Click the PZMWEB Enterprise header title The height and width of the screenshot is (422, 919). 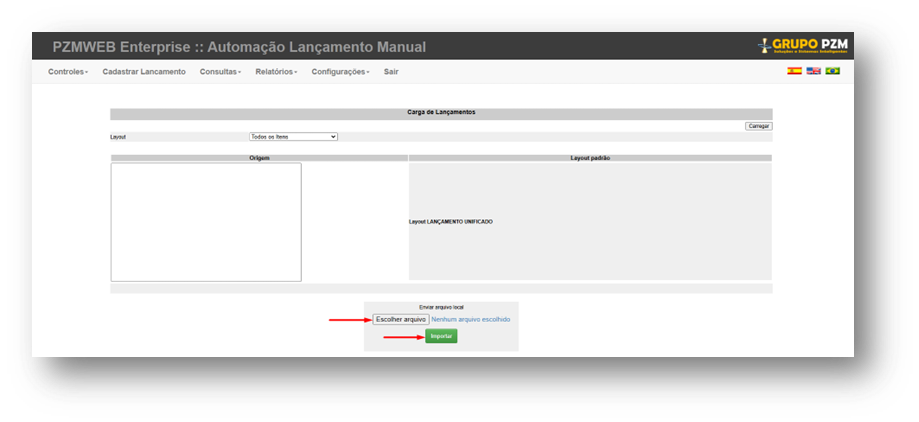coord(239,47)
